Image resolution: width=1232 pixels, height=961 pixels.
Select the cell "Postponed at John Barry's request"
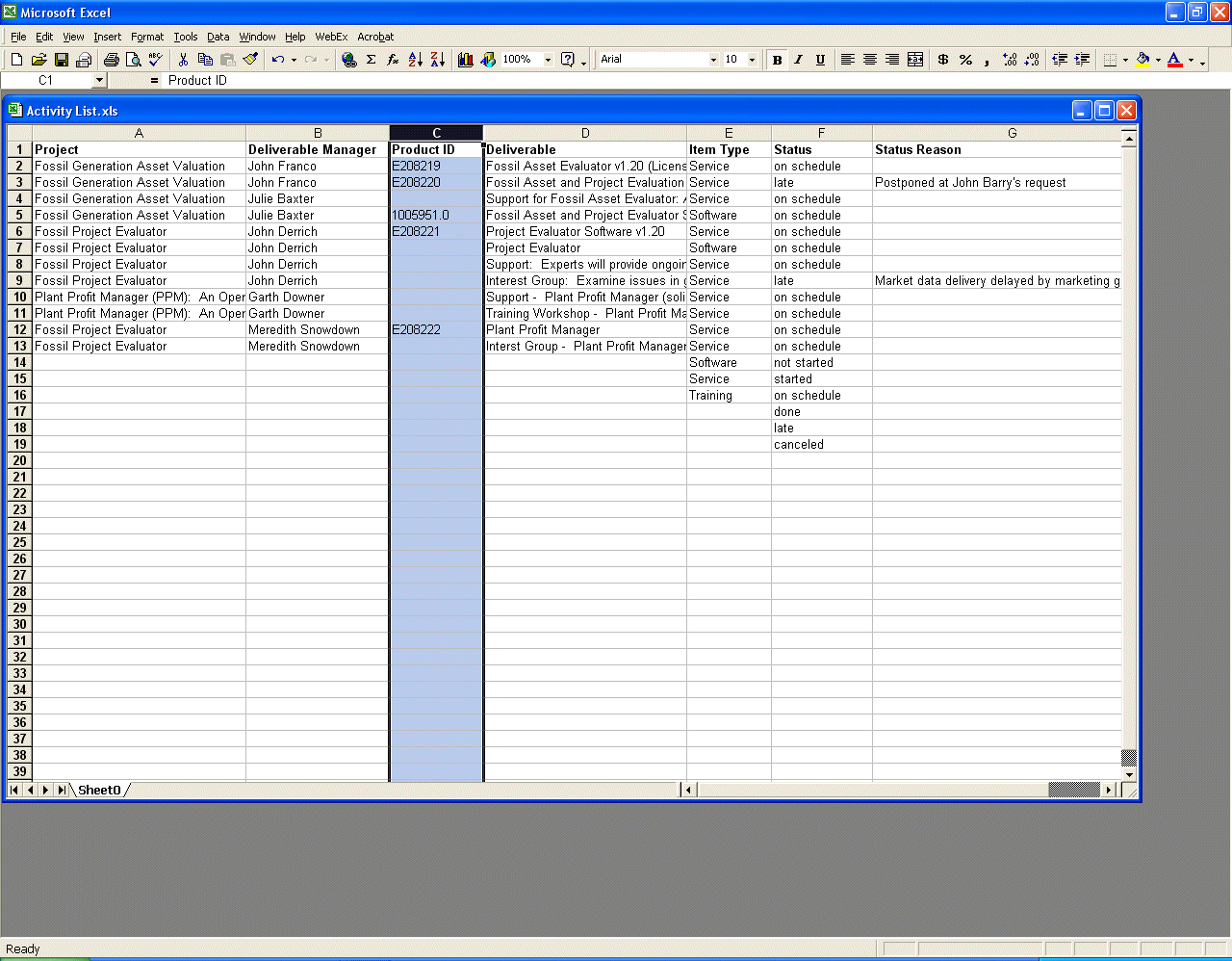pos(997,183)
